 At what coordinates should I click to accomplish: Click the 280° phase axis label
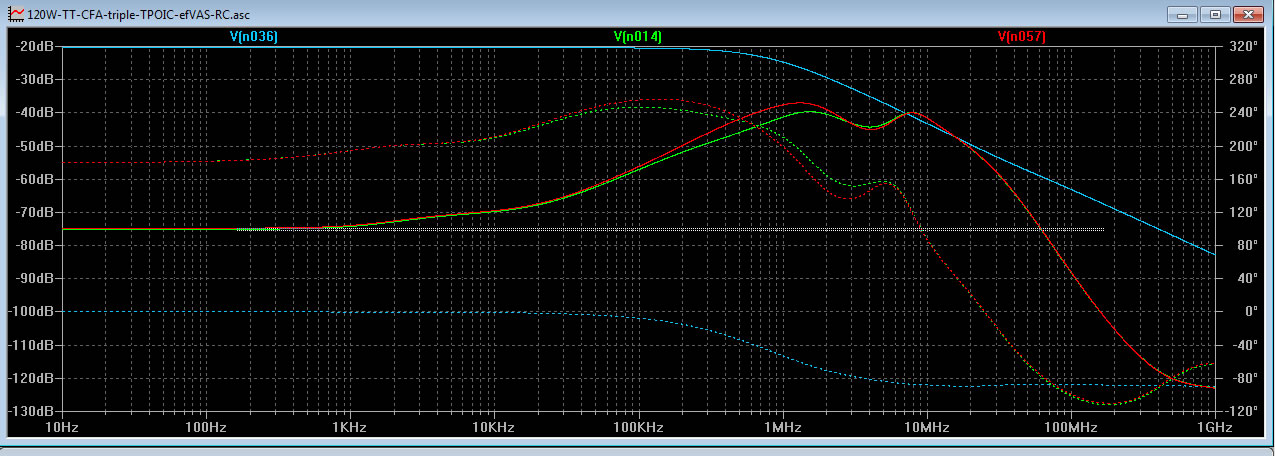coord(1243,79)
